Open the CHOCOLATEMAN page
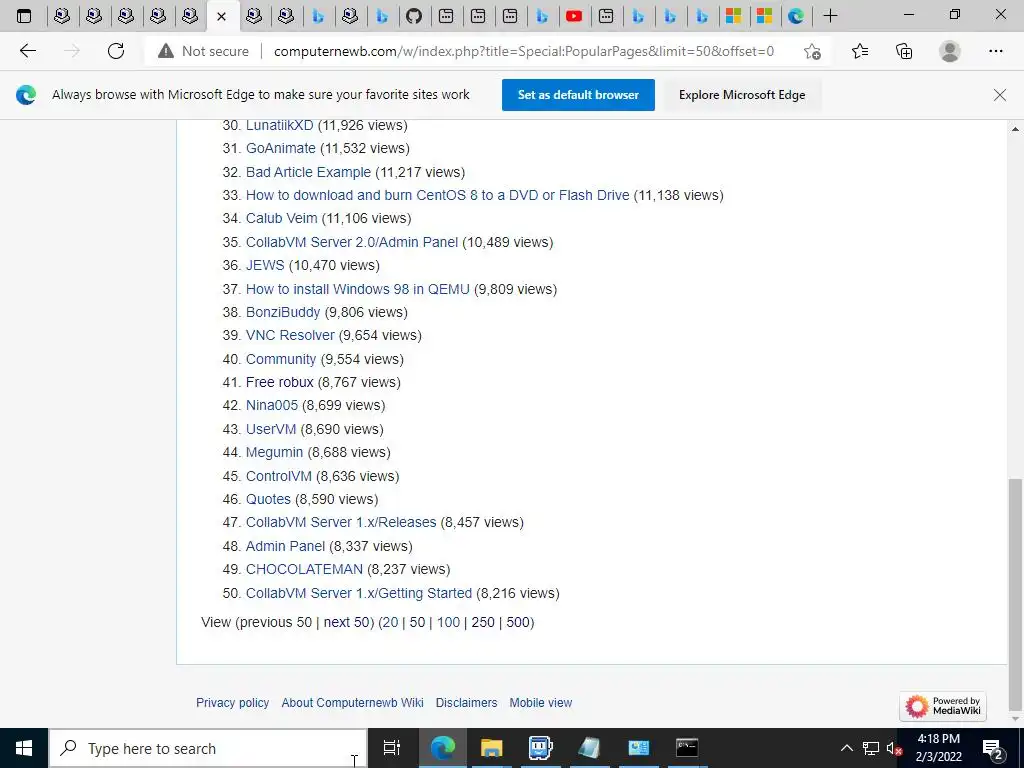This screenshot has height=768, width=1024. coord(304,569)
